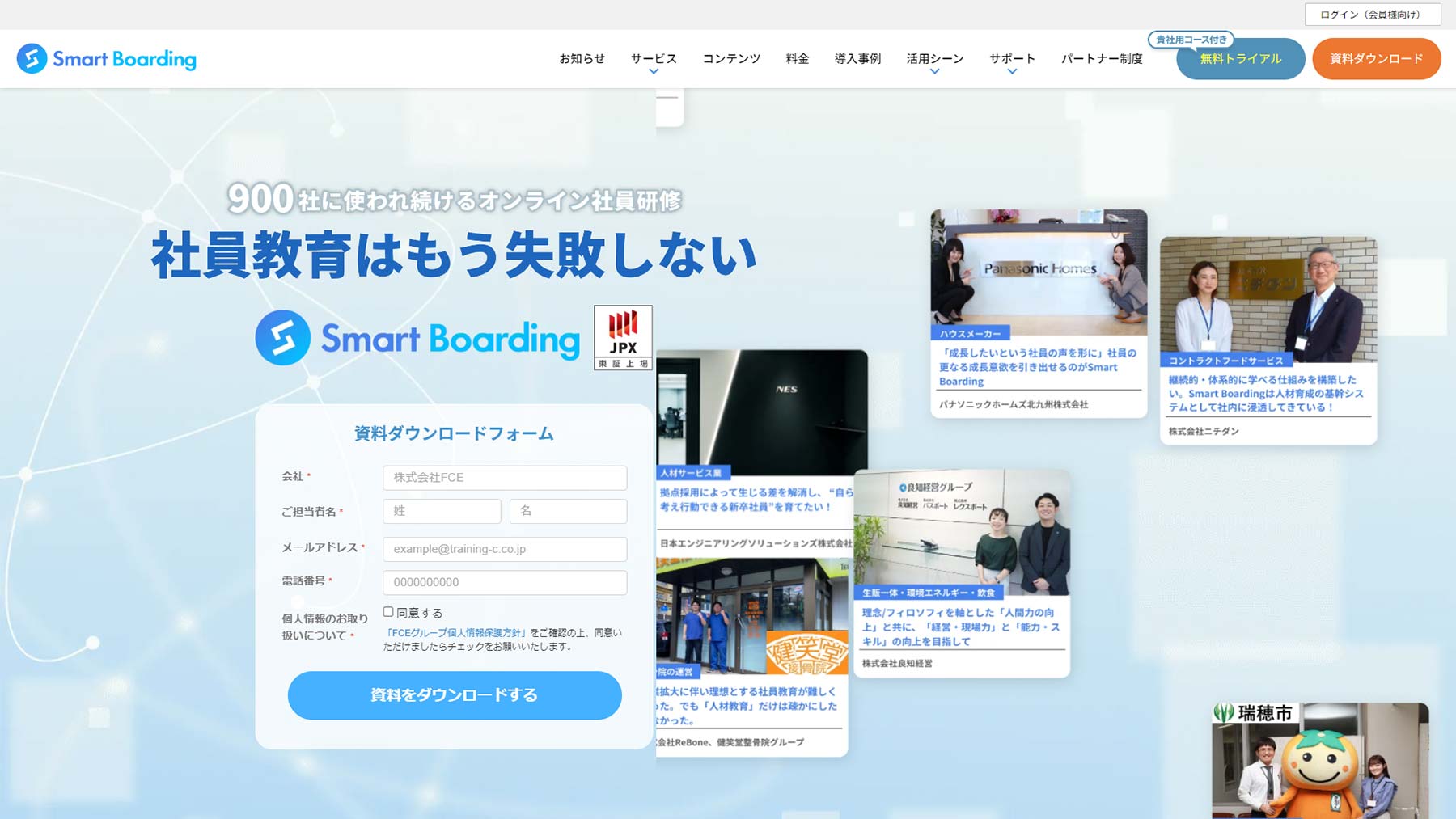Viewport: 1456px width, 819px height.
Task: Submit with 資料をダウンロードする button
Action: [455, 695]
